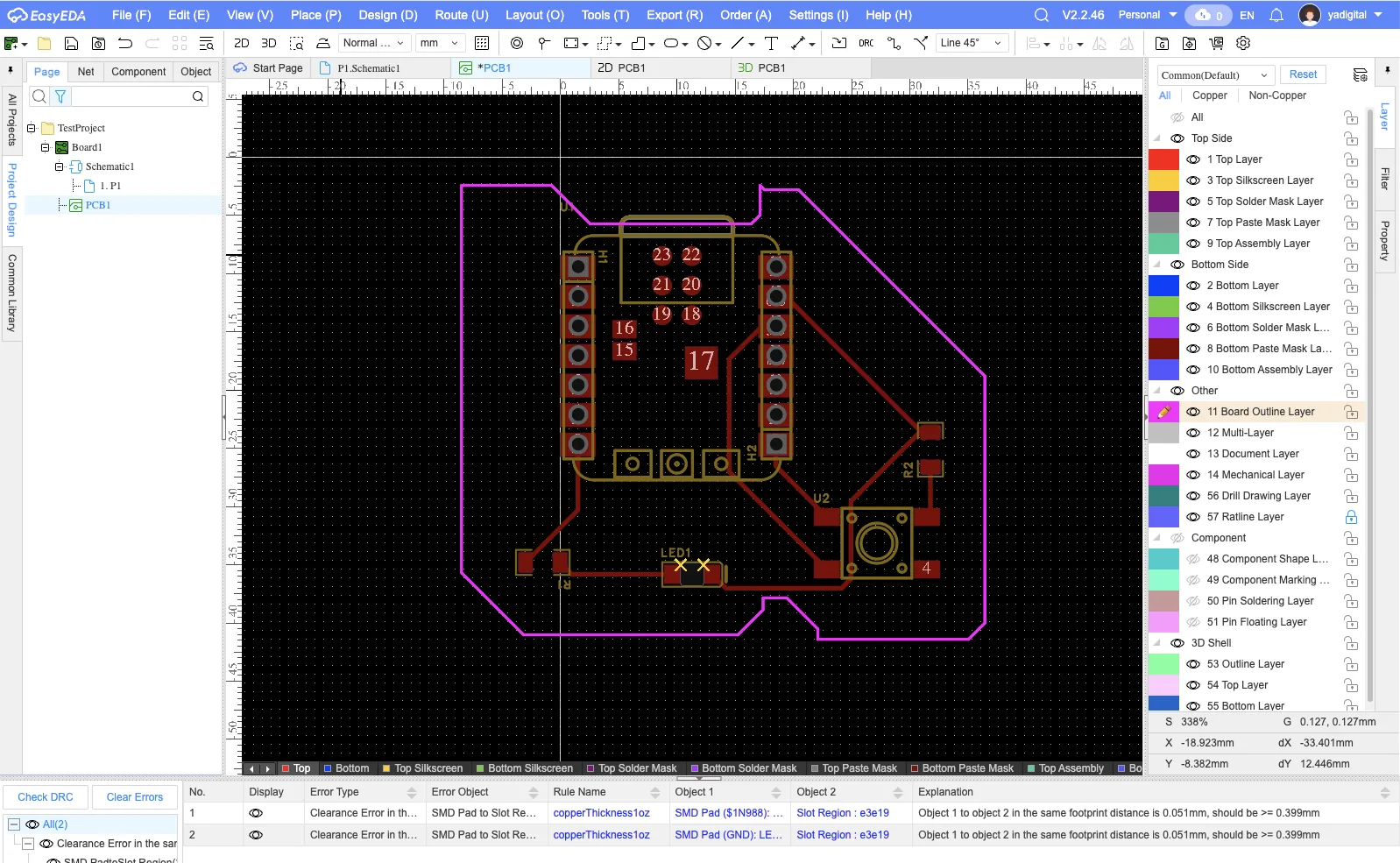Image resolution: width=1400 pixels, height=863 pixels.
Task: Open the Line 45° routing angle dropdown
Action: (971, 43)
